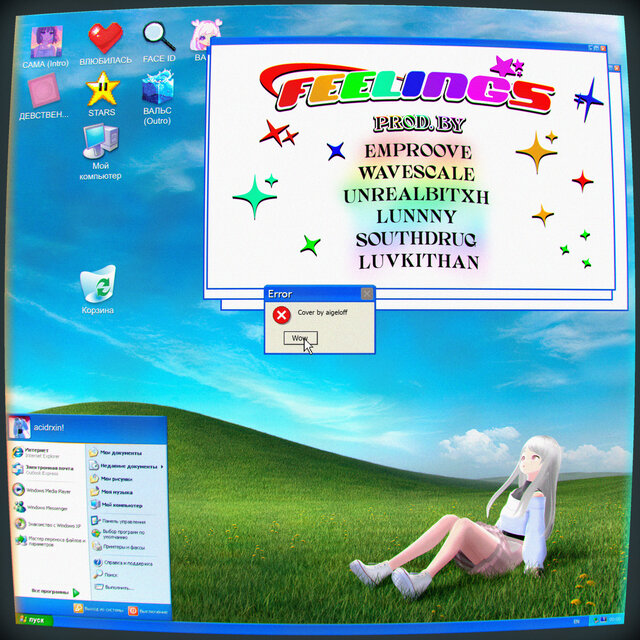This screenshot has width=640, height=640.
Task: Launch Internet Explorer from the start menu
Action: 36,453
